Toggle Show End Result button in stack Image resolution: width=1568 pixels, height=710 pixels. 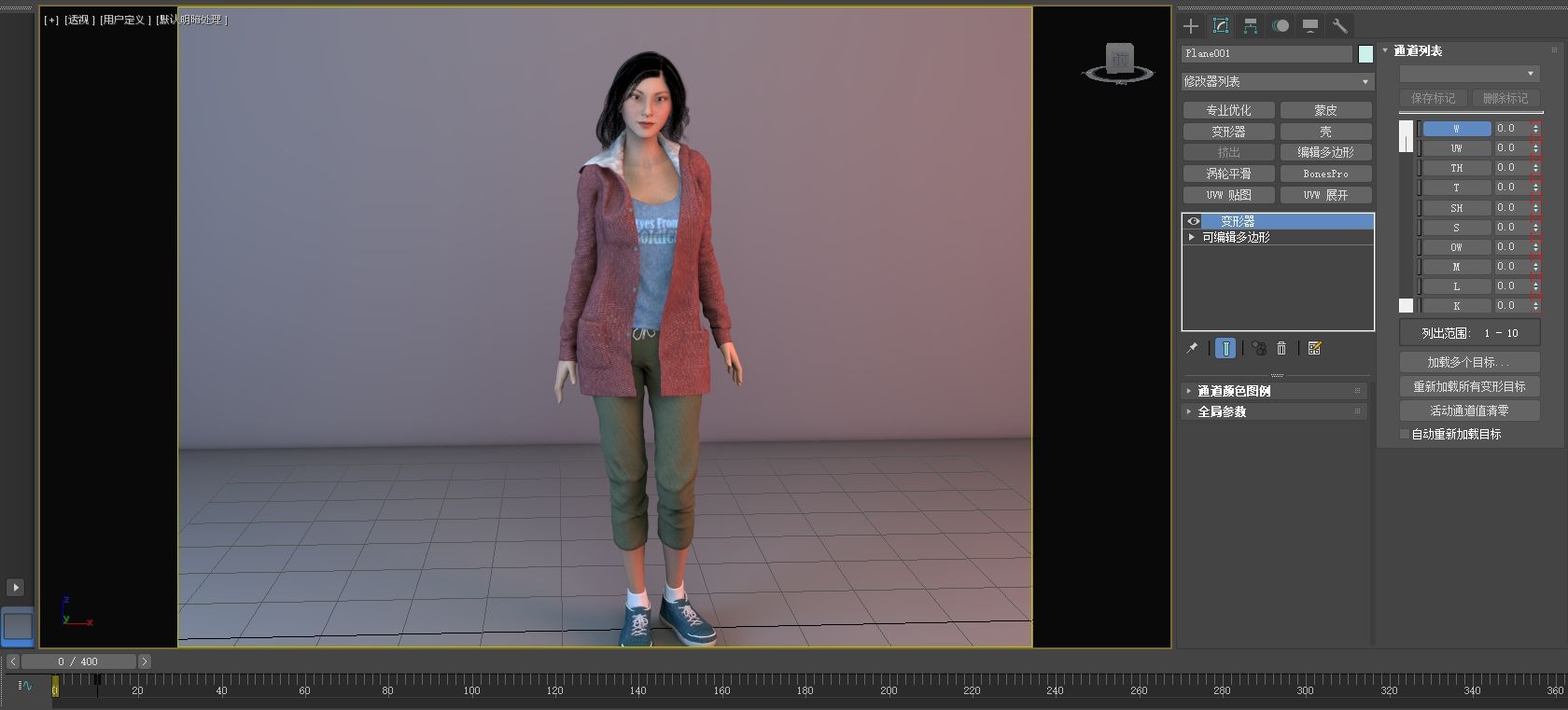point(1225,348)
